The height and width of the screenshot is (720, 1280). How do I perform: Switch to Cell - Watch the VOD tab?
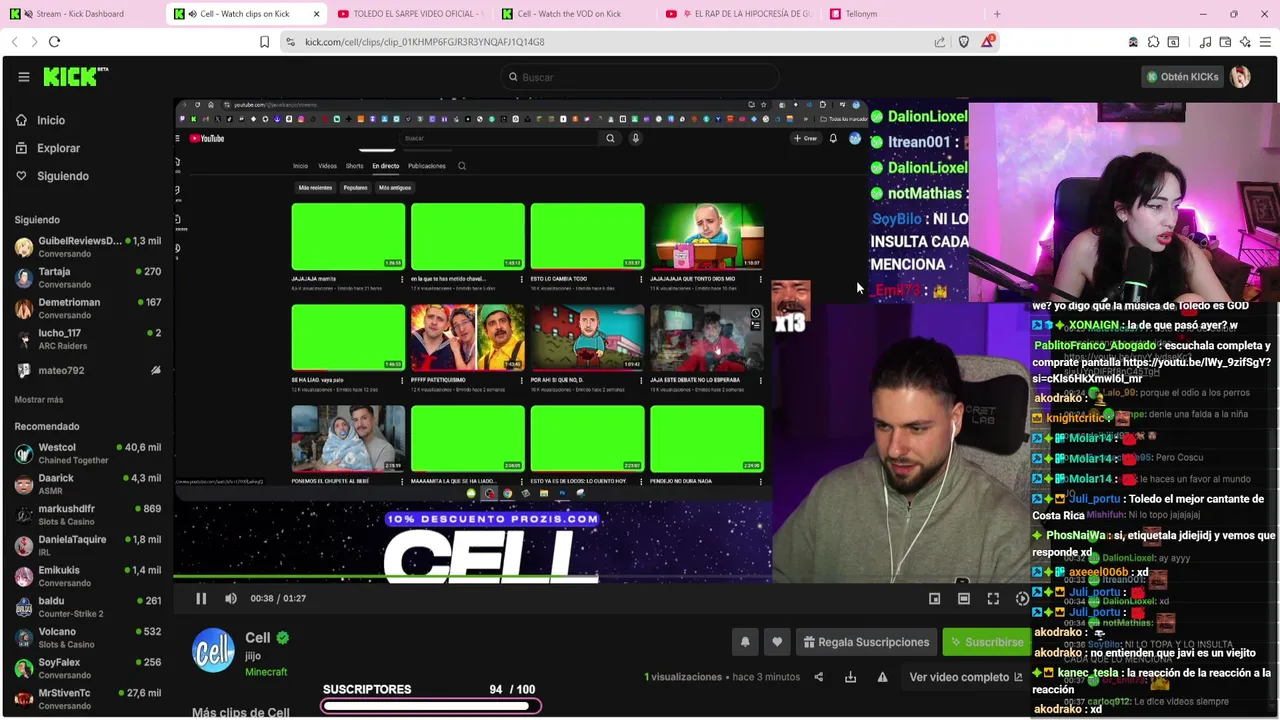575,14
